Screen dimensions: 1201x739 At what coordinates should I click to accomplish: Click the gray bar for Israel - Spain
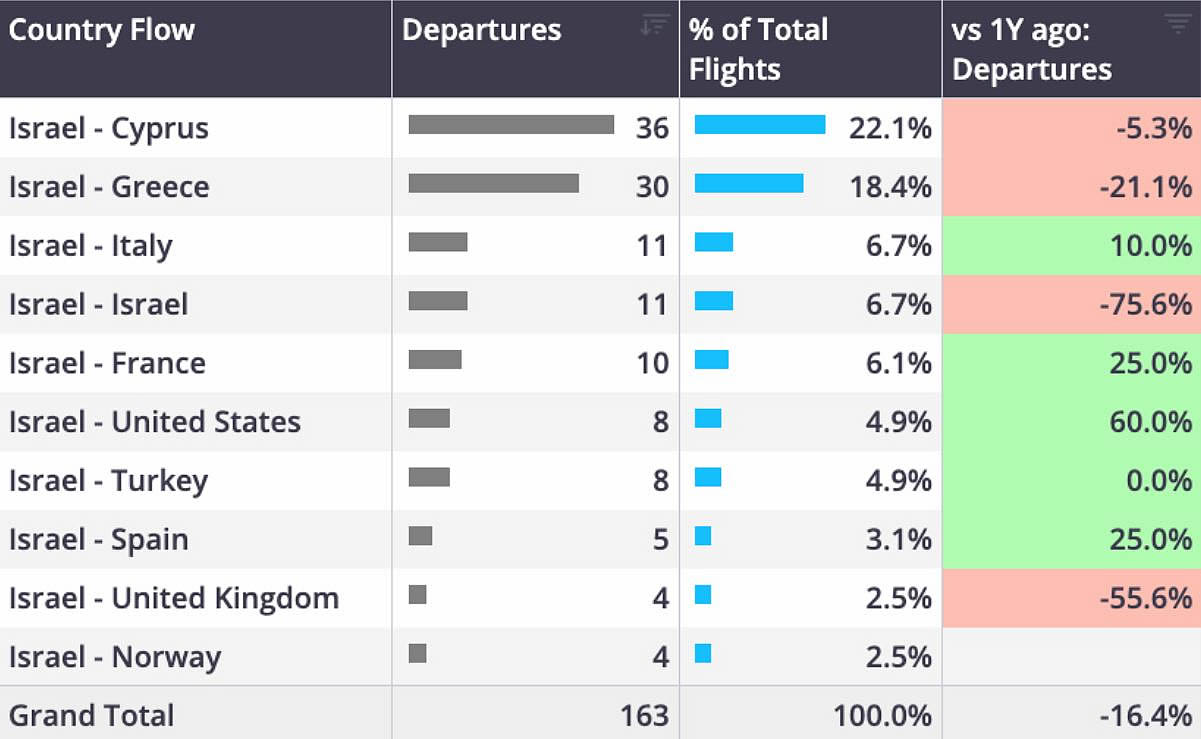420,536
